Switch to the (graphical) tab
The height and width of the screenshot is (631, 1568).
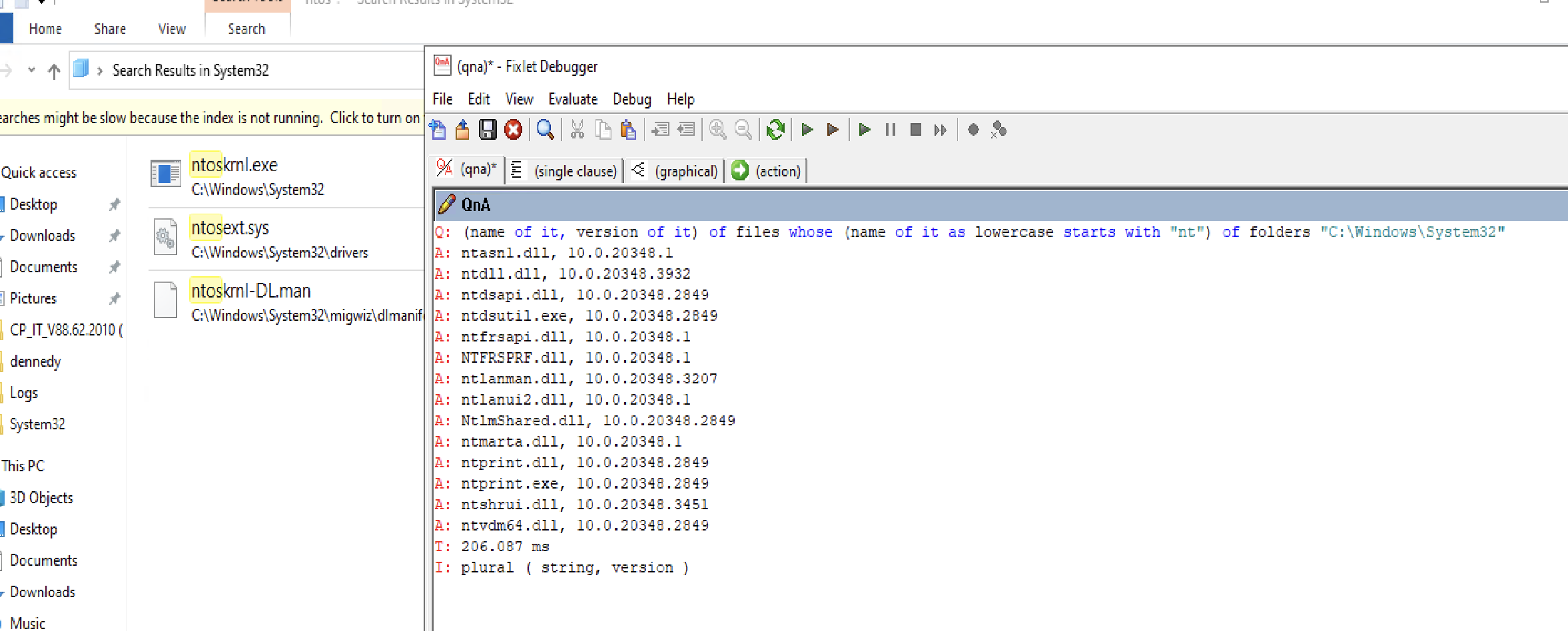point(675,171)
